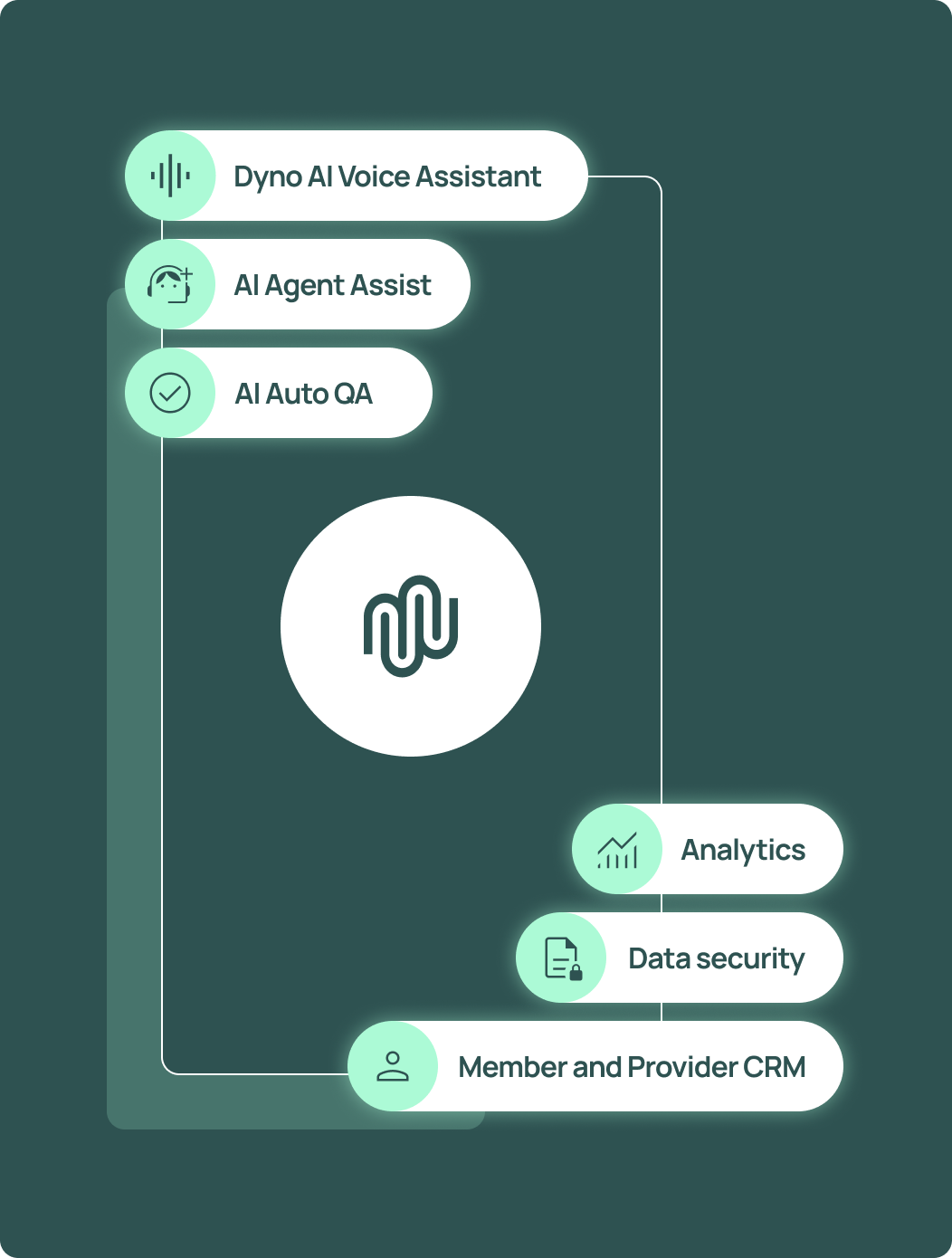Click the voice waveform icon
Screen dimensions: 952x1258
(x=170, y=176)
